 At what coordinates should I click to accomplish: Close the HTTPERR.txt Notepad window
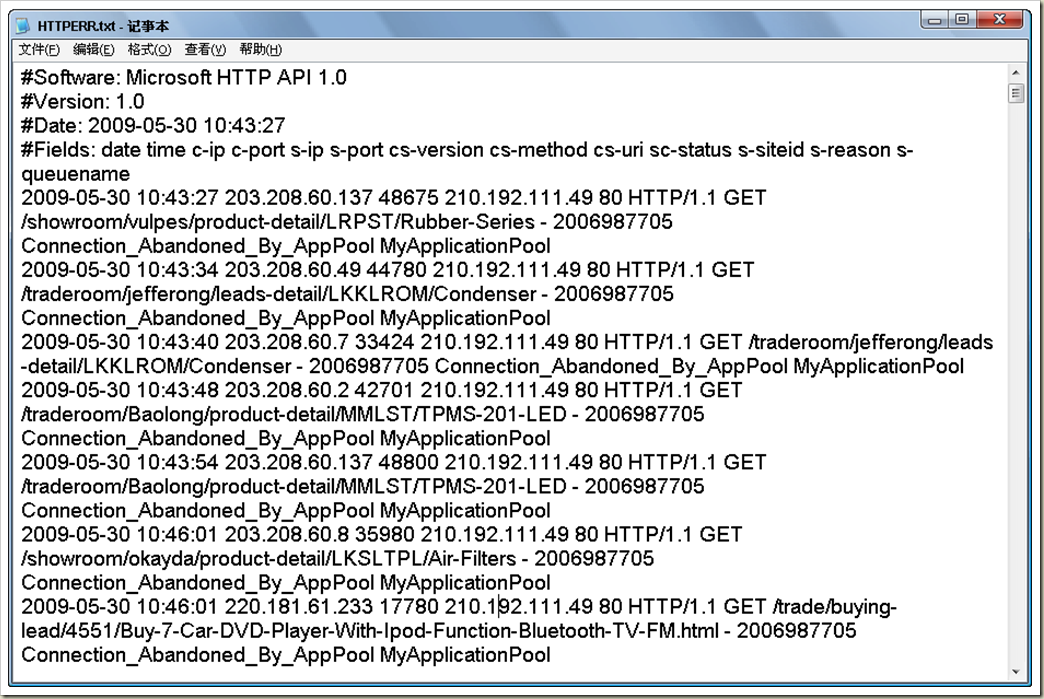[1000, 20]
